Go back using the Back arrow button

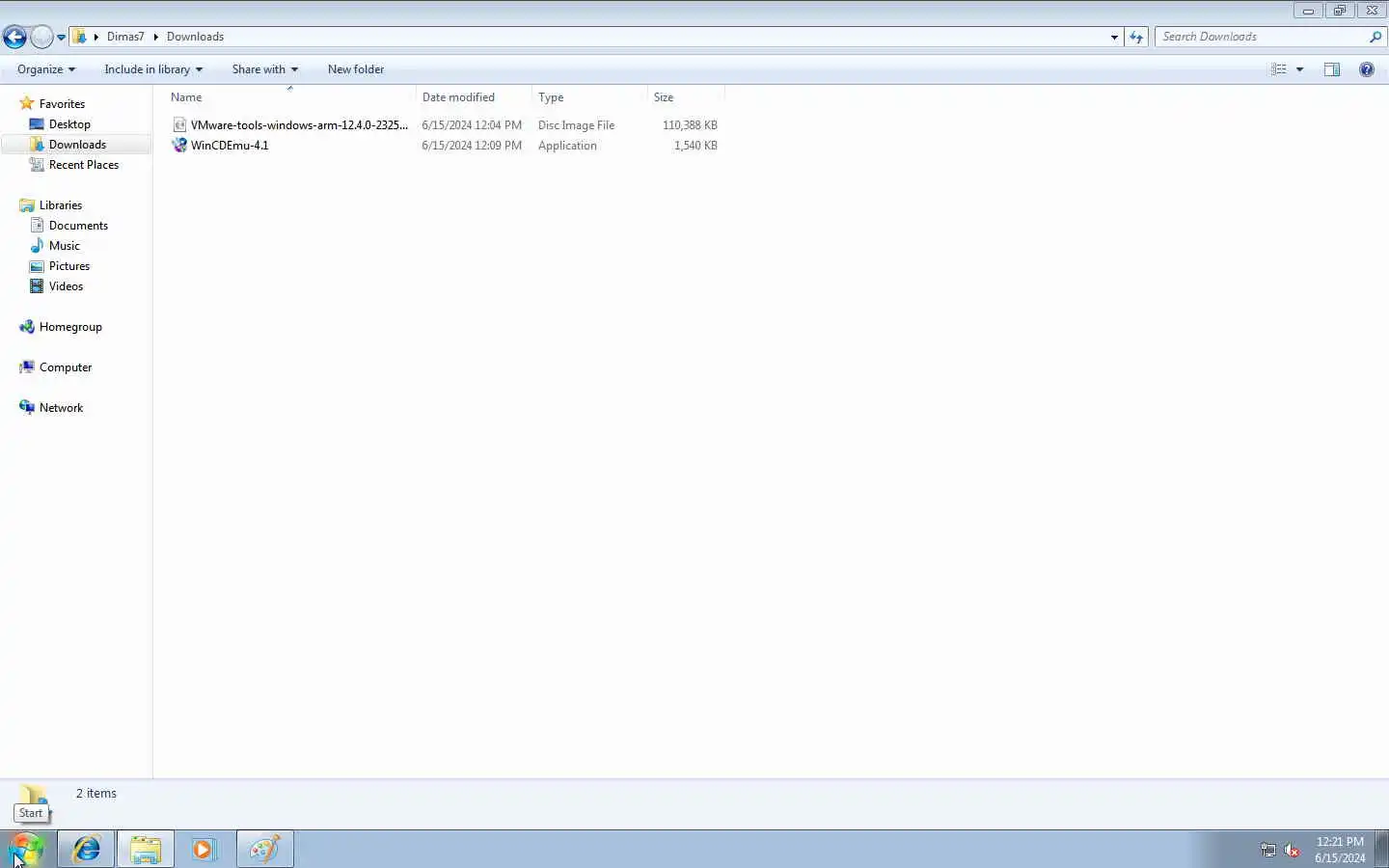pyautogui.click(x=14, y=37)
